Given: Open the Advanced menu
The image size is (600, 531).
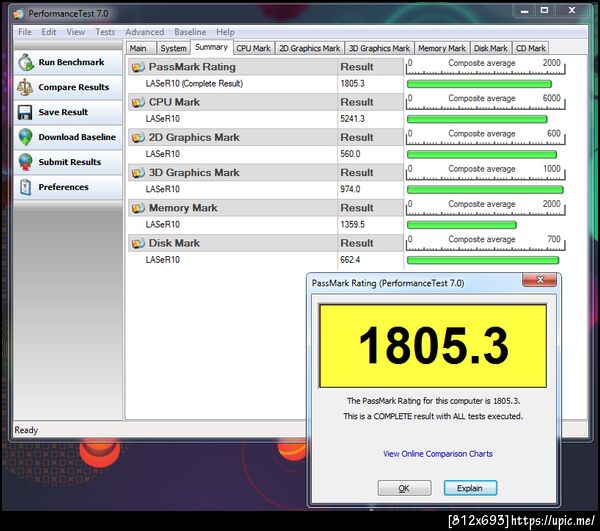Looking at the screenshot, I should tap(145, 32).
